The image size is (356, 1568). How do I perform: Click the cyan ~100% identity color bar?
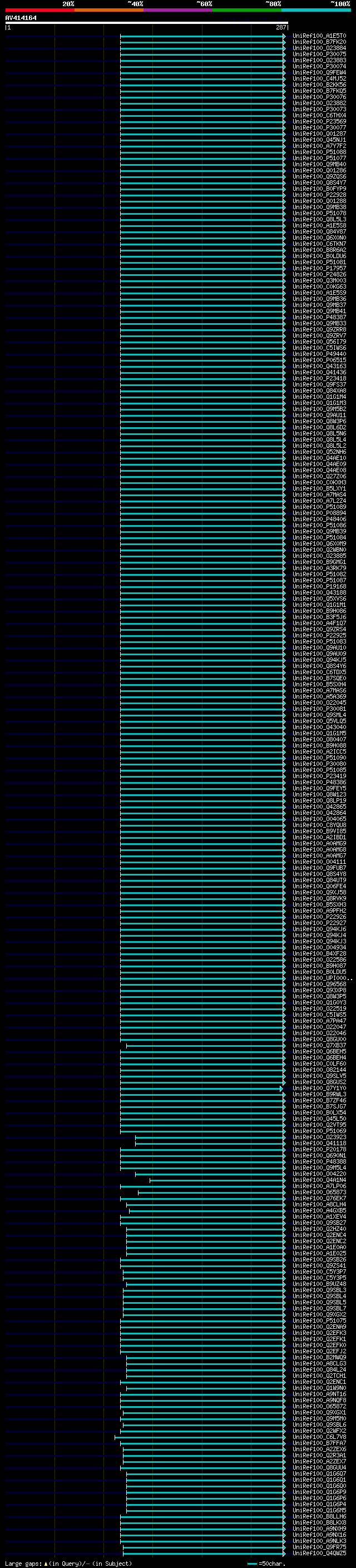[316, 10]
